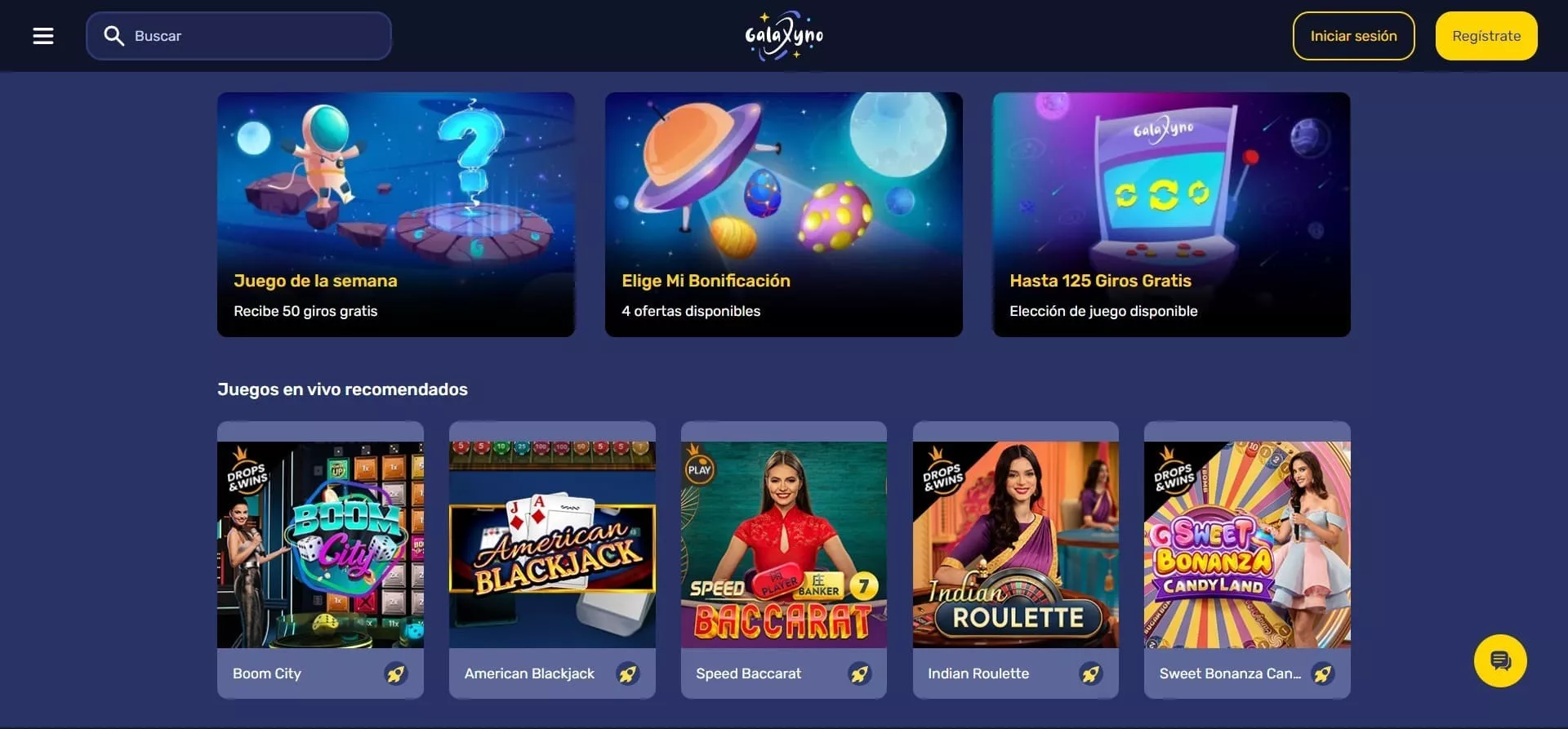Click rocket icon for Sweet Bonanza Candyland
Screen dimensions: 1568x729
[x=1323, y=673]
